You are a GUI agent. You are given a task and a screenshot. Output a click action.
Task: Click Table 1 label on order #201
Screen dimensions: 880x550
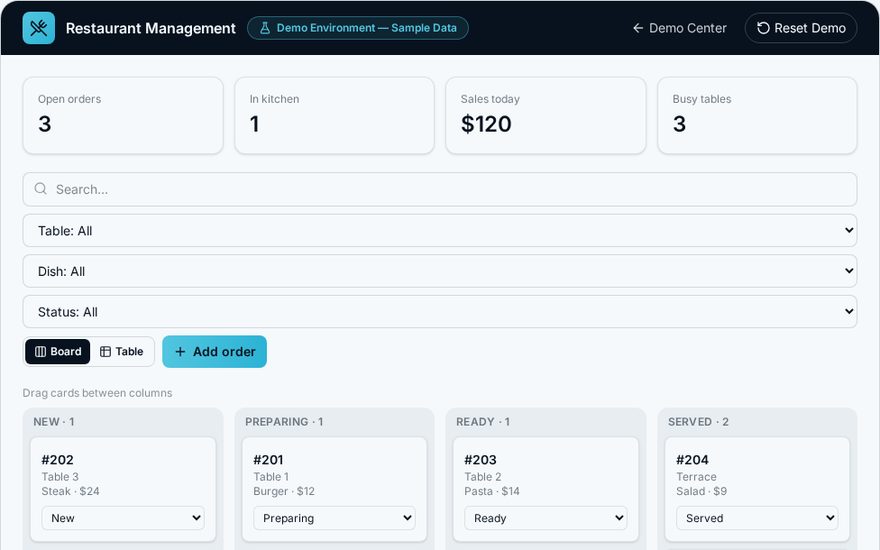271,476
